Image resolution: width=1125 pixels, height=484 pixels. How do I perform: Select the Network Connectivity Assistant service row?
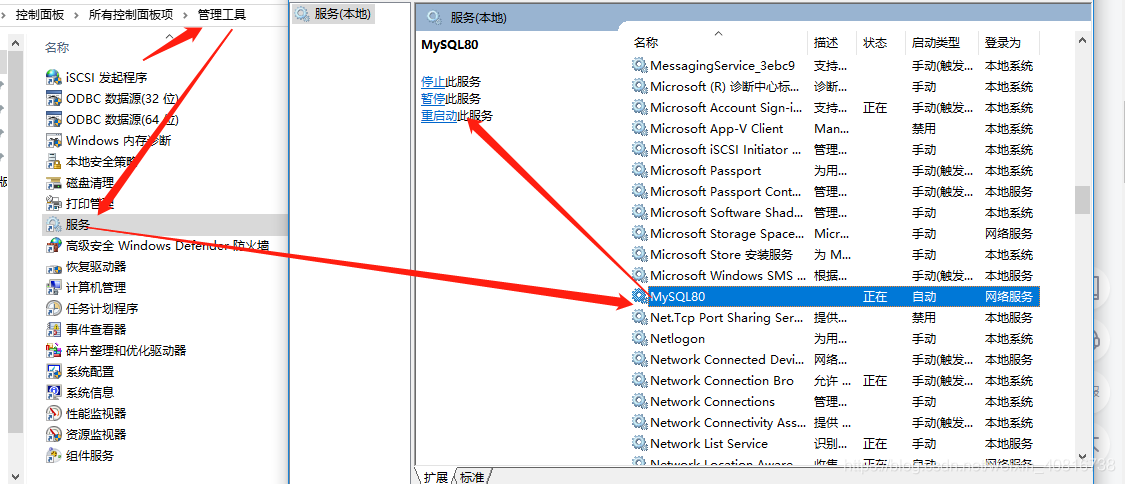point(835,422)
